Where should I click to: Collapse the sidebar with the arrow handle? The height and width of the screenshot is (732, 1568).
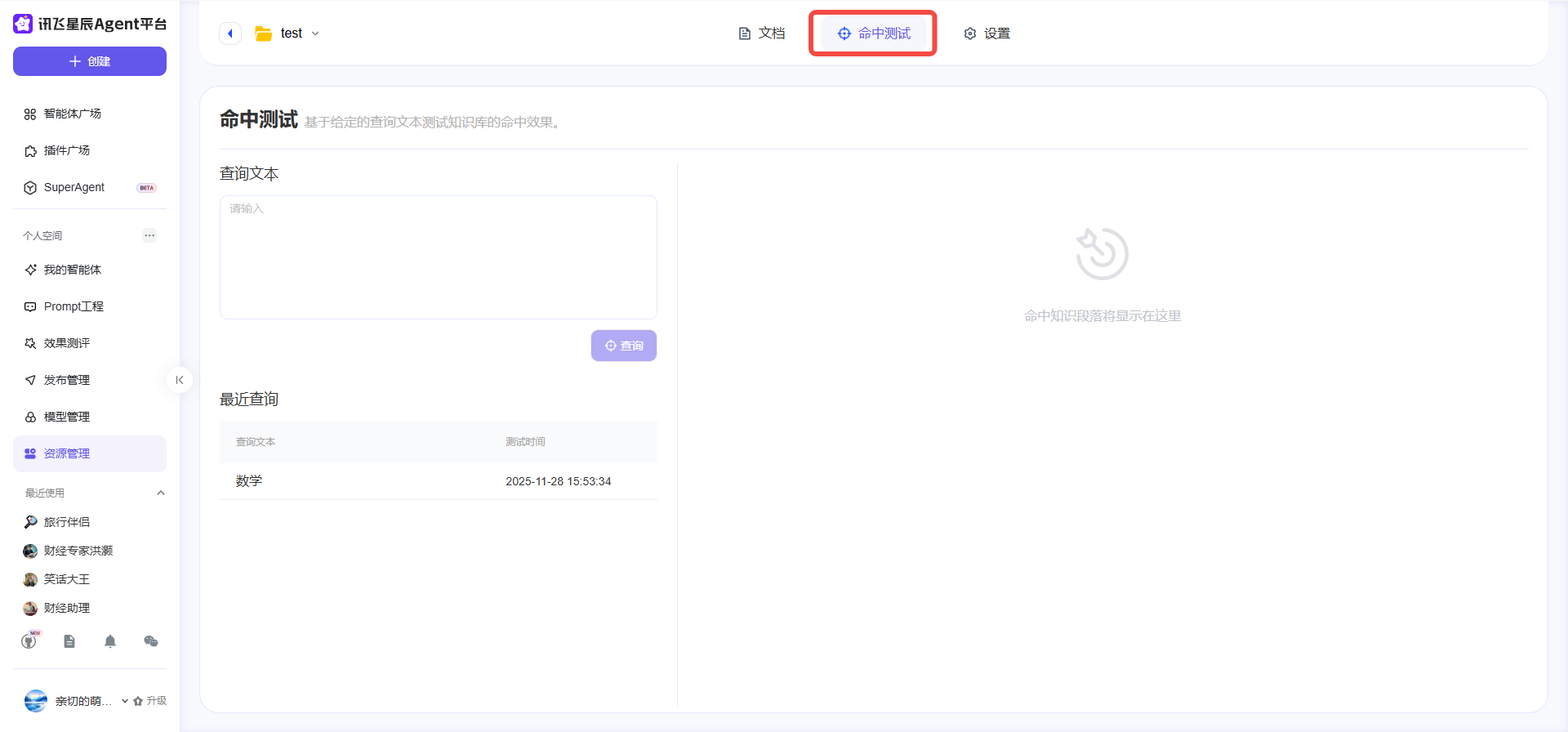180,380
